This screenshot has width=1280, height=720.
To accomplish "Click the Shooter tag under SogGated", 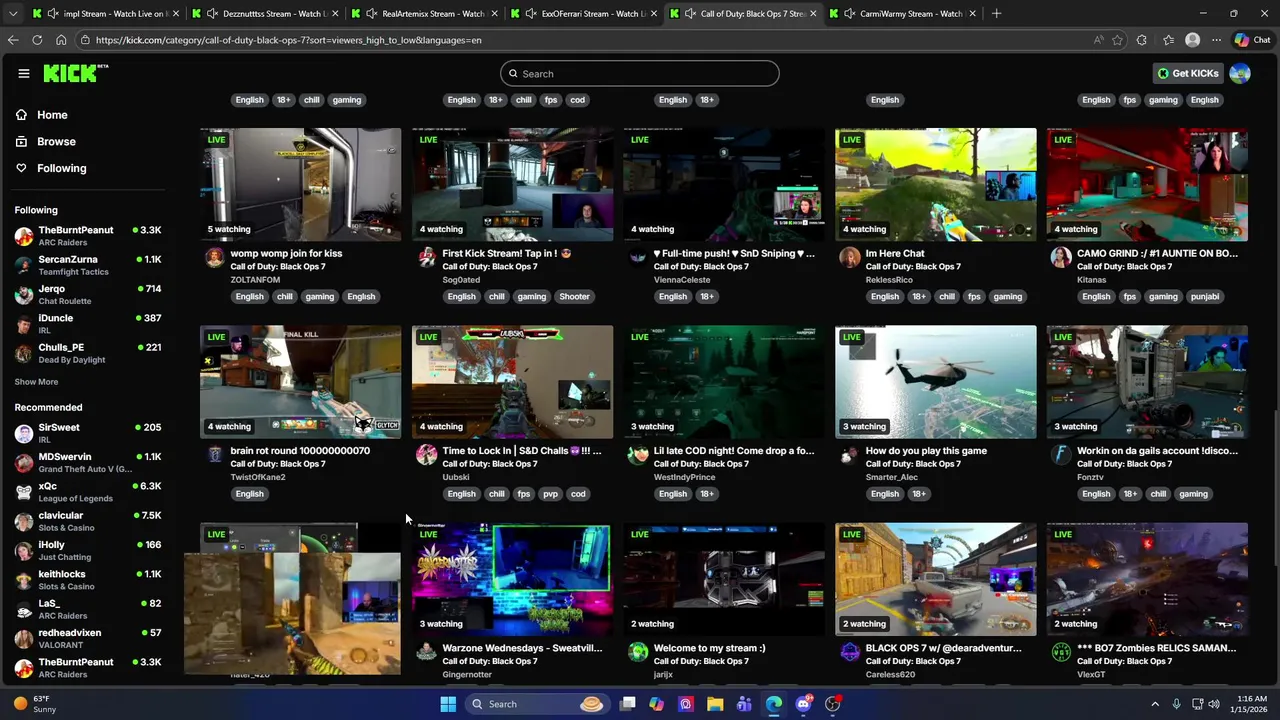I will 574,297.
